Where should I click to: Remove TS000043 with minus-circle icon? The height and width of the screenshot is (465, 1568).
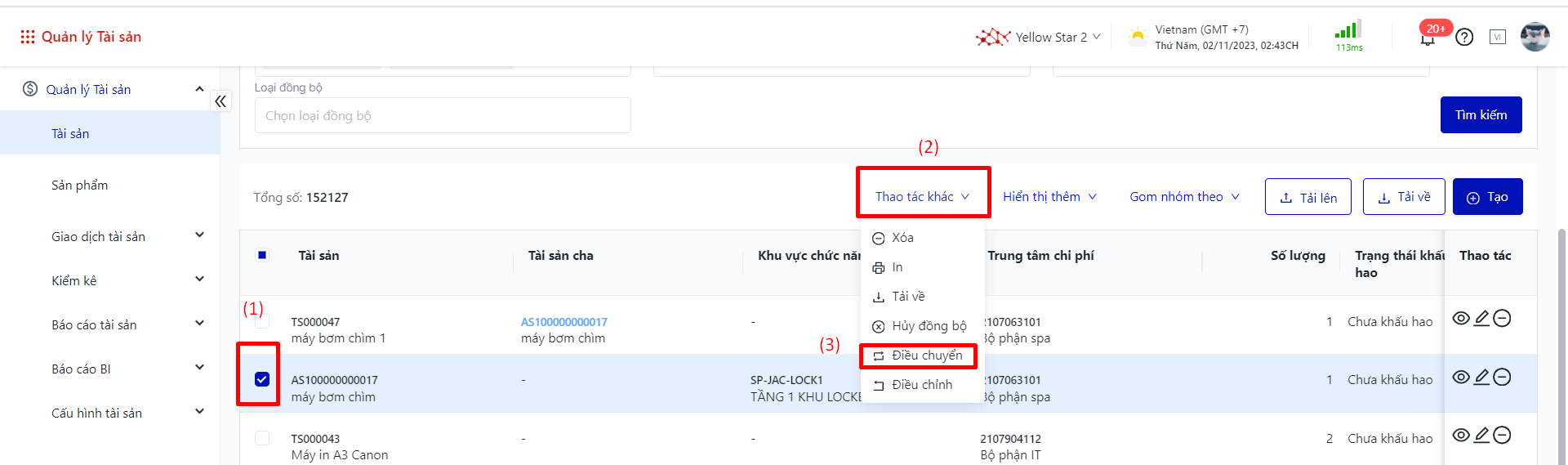pos(1502,435)
